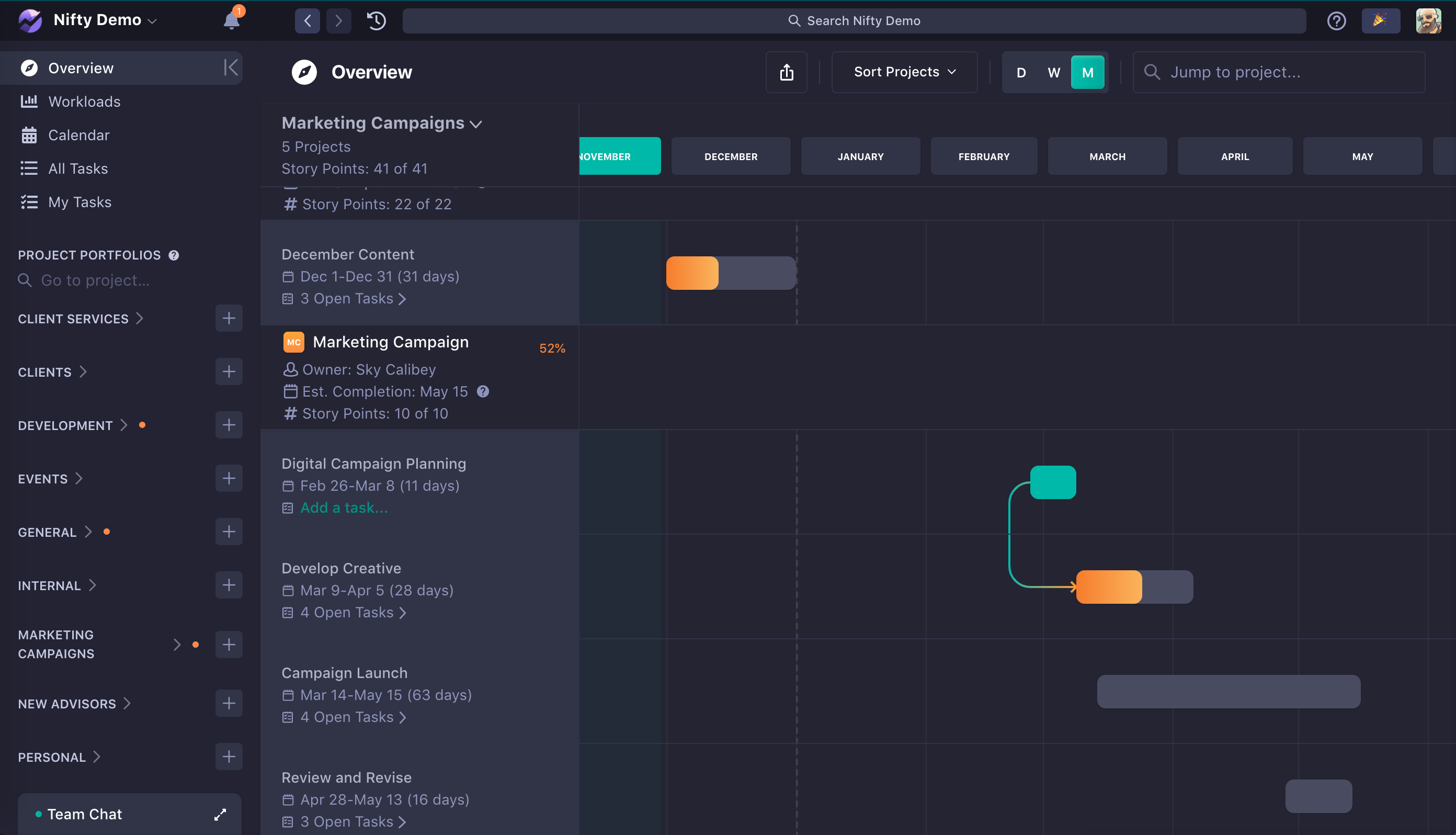
Task: Switch timeline to Day view
Action: 1021,72
